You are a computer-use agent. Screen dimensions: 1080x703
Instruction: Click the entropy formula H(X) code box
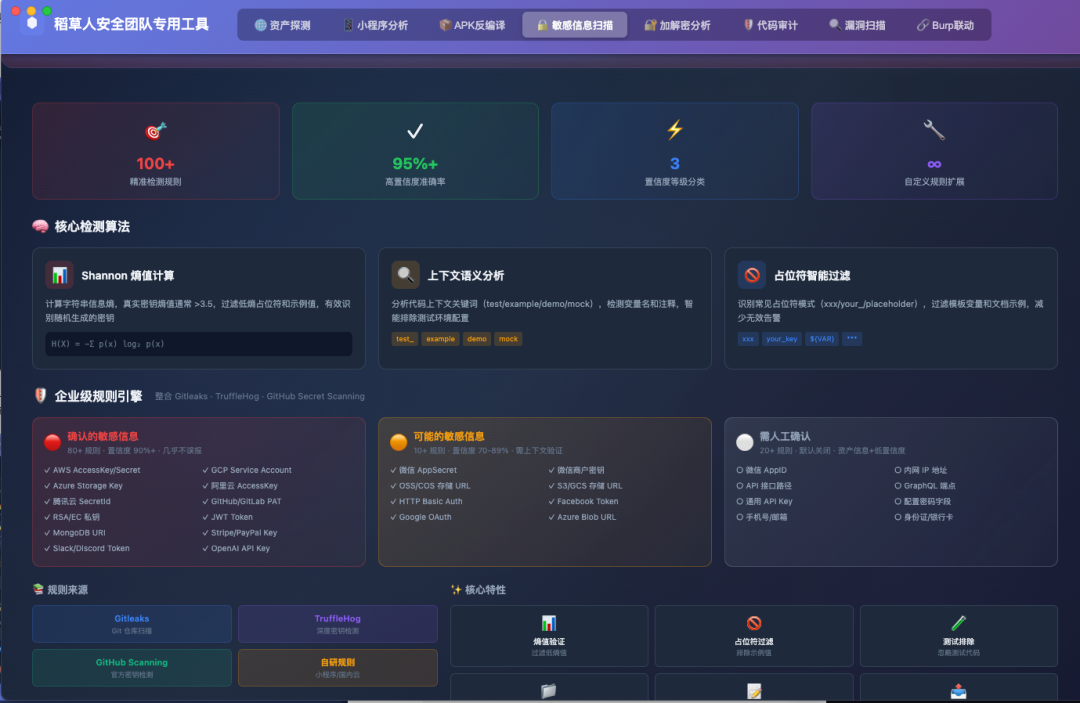198,344
